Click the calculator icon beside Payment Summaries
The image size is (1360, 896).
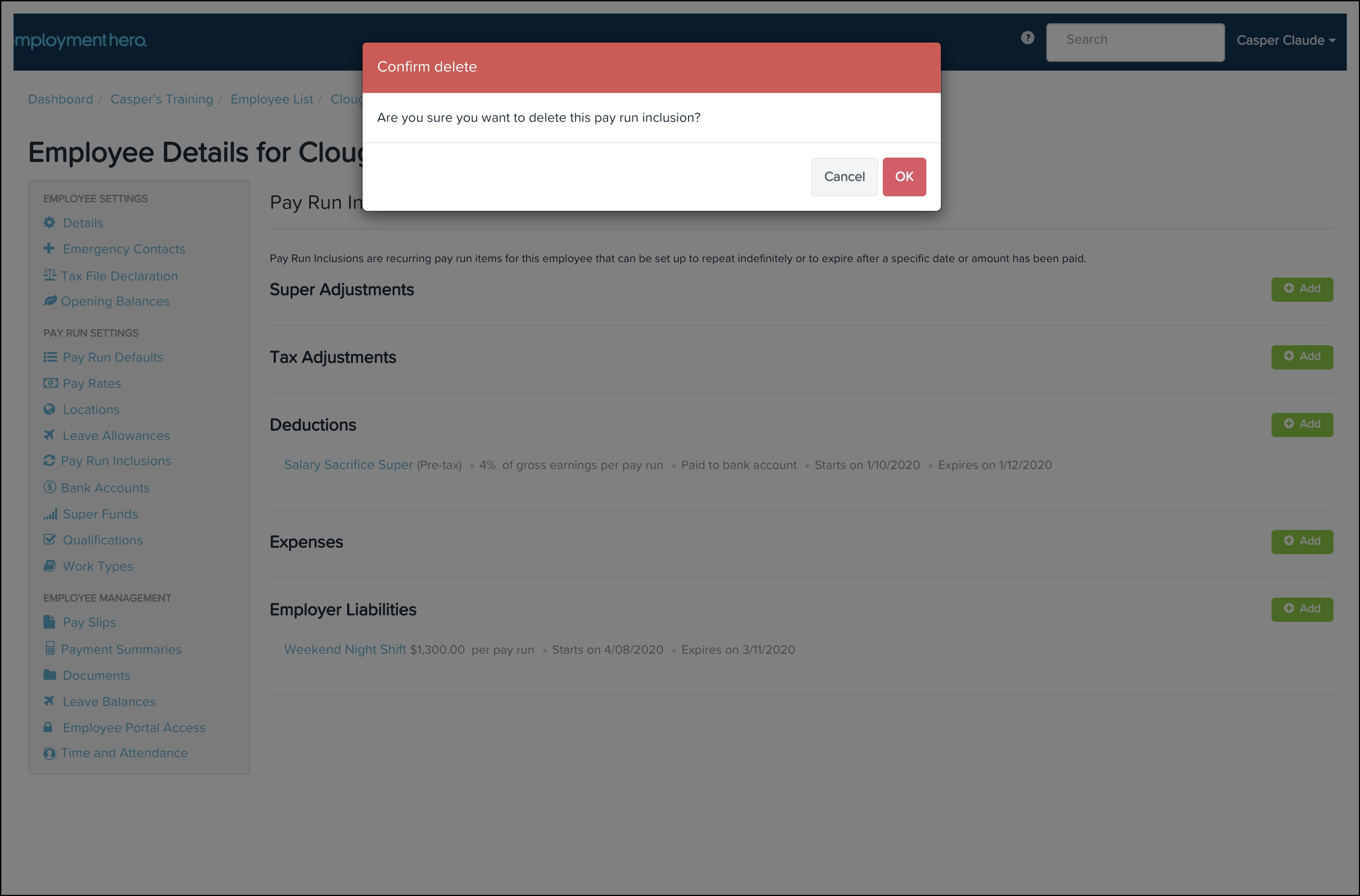(x=50, y=648)
